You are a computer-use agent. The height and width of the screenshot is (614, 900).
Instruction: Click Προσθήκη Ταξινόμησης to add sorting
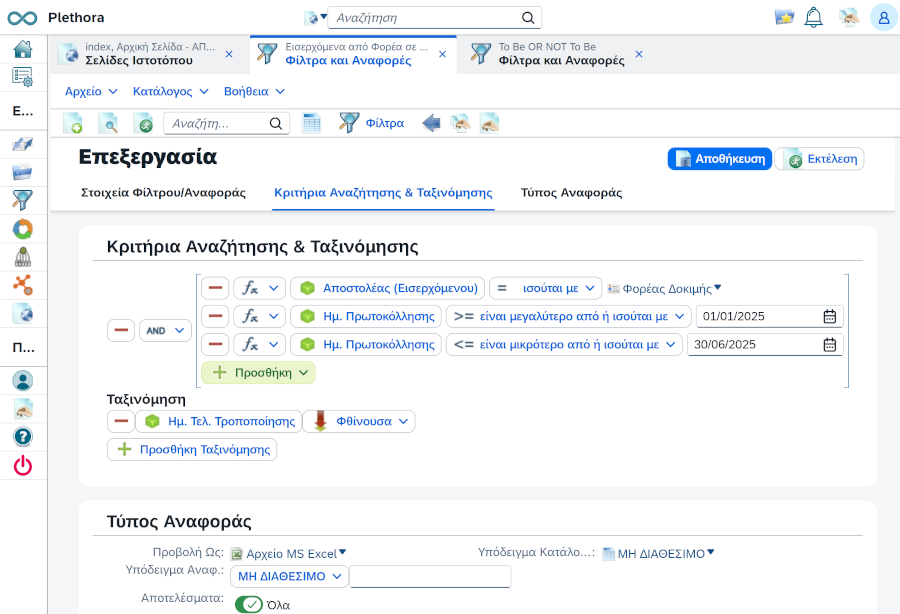click(191, 449)
